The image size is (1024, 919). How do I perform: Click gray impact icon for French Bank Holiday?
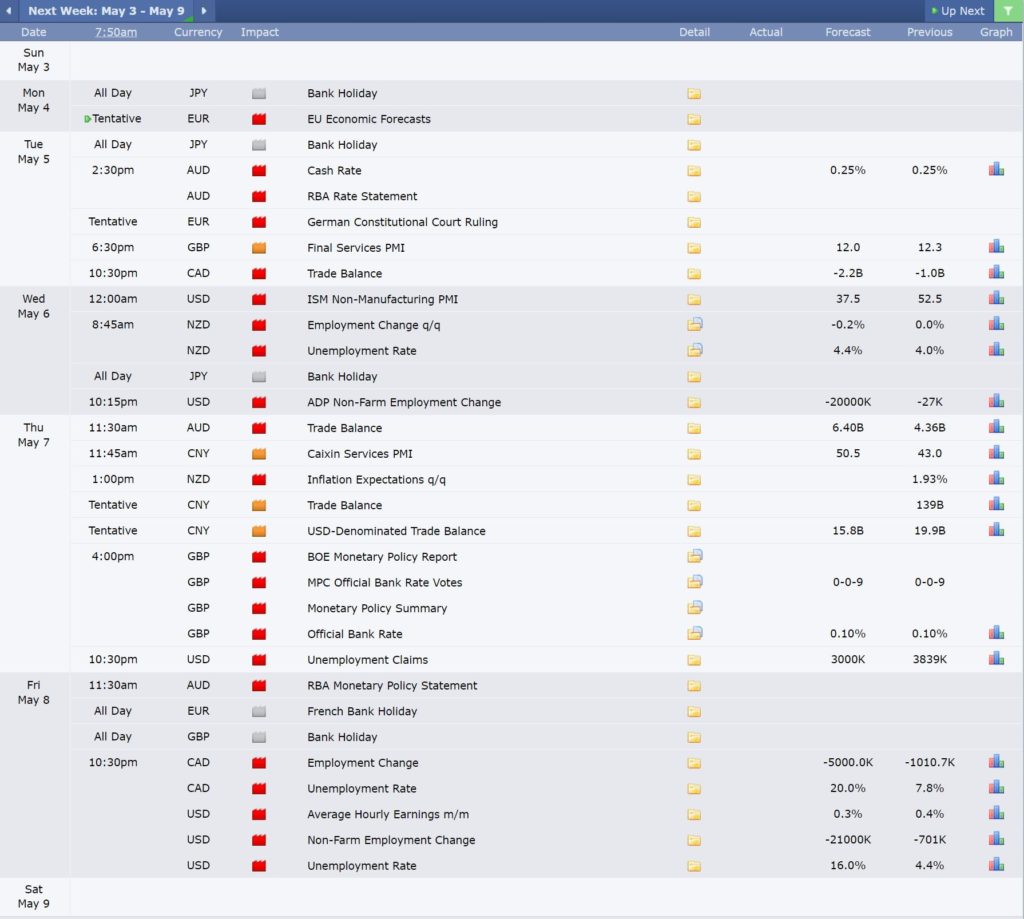pos(259,712)
